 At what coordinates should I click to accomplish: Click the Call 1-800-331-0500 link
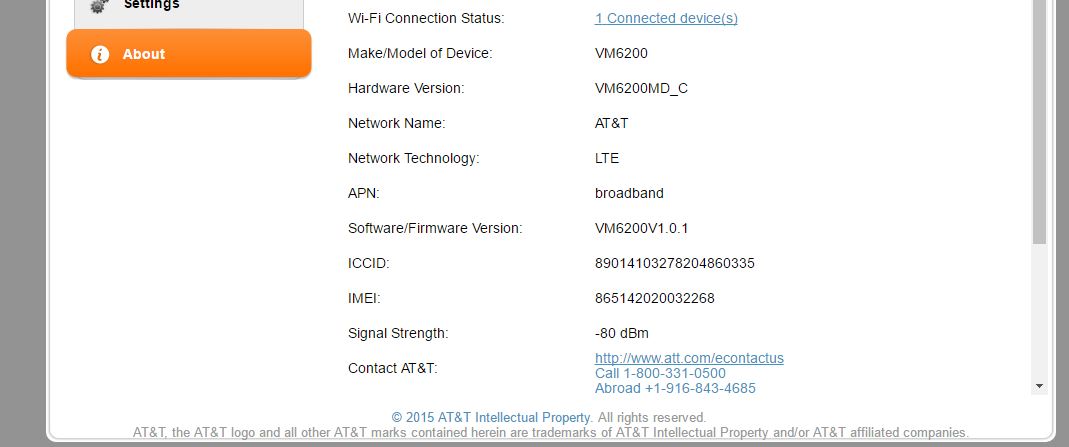coord(660,373)
